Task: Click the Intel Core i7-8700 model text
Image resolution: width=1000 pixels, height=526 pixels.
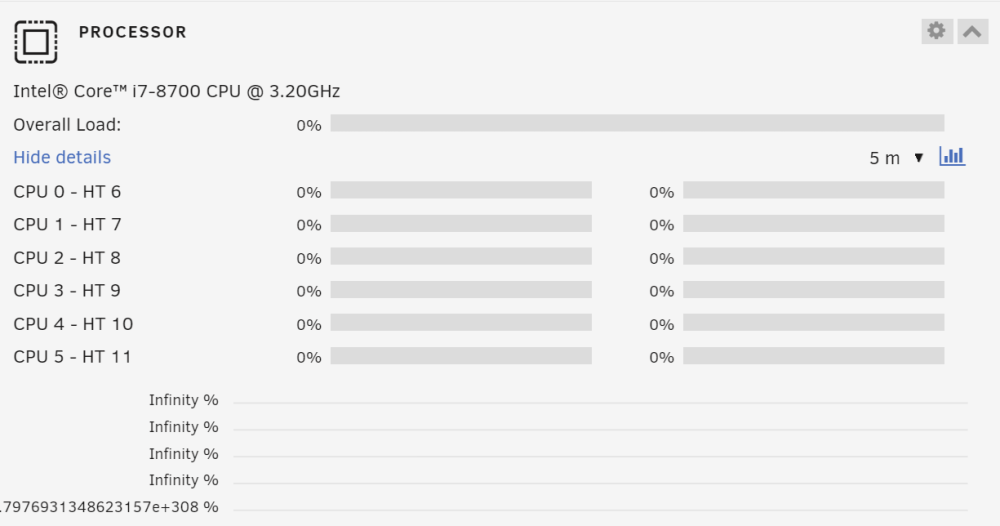Action: tap(177, 92)
